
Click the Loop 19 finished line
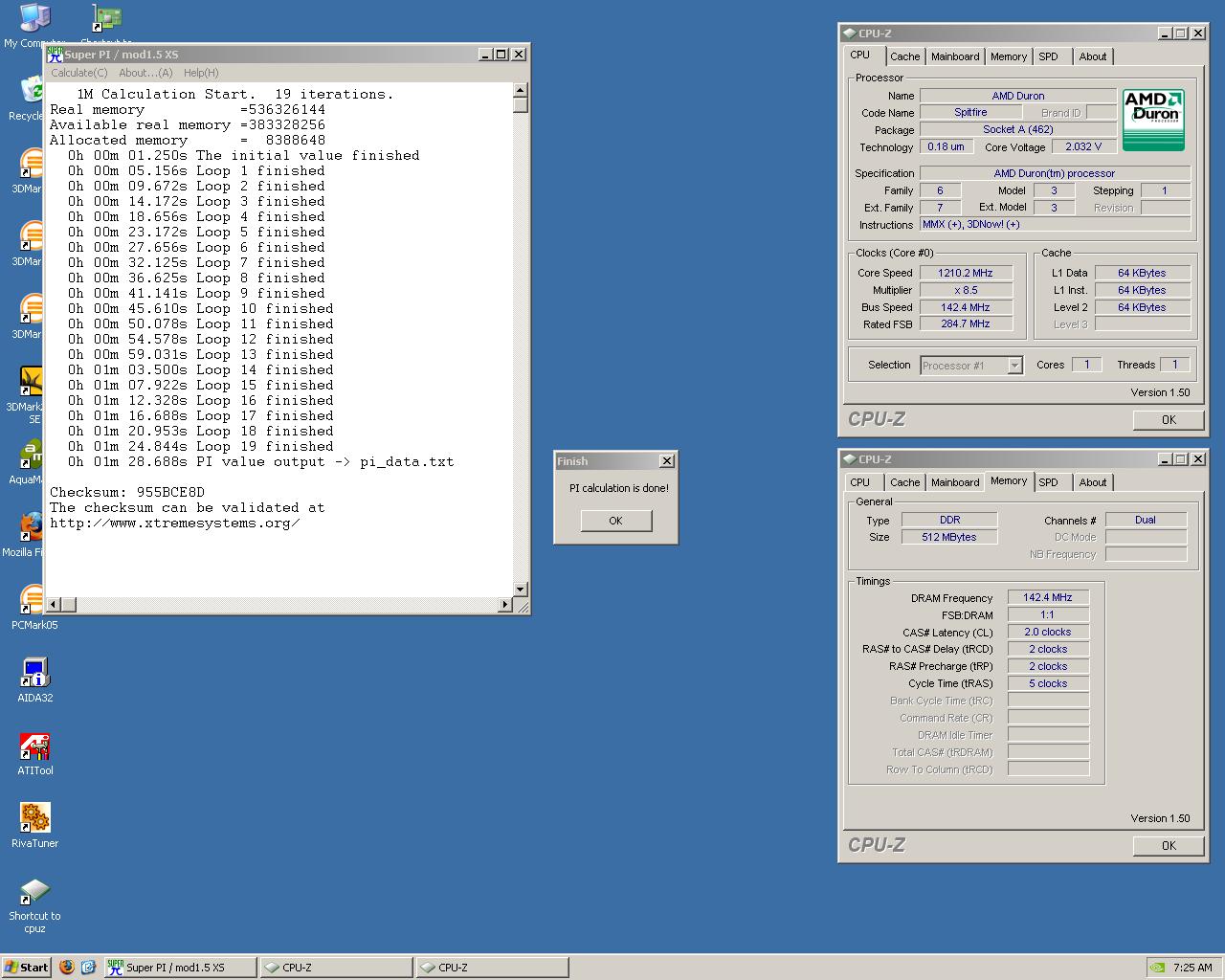201,447
